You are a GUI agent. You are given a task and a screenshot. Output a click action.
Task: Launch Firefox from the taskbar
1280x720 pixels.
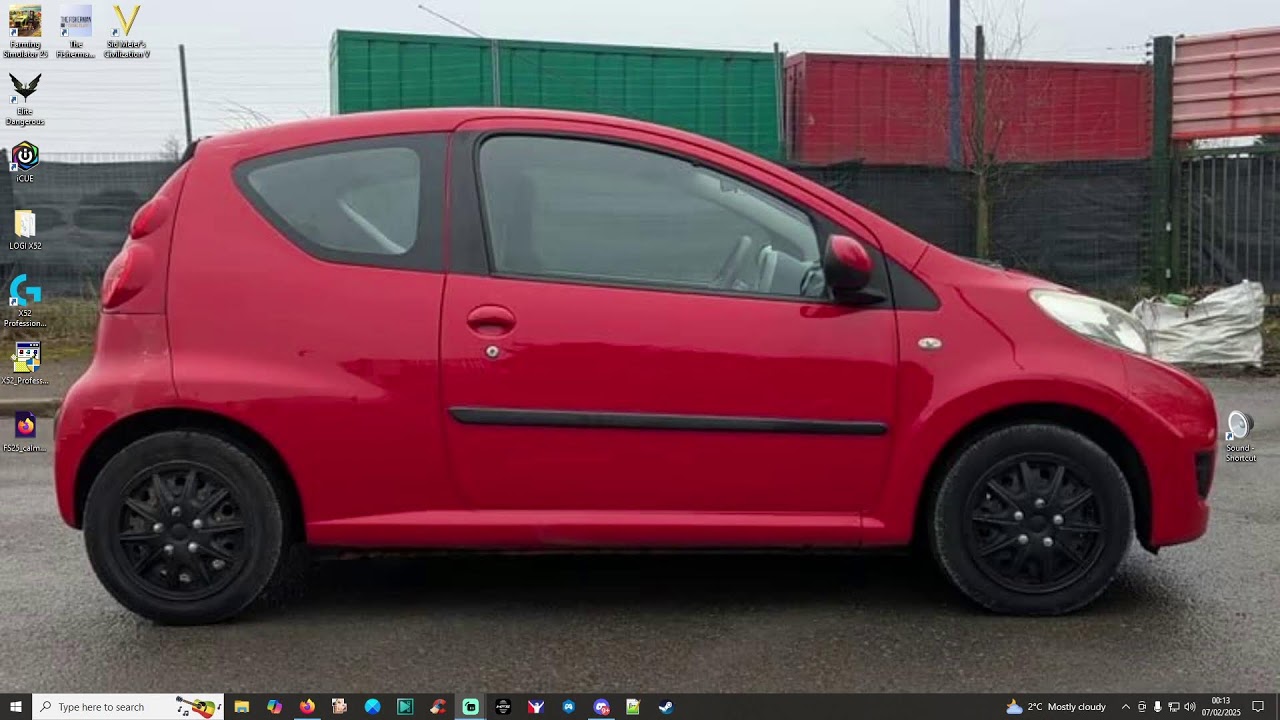click(x=307, y=707)
